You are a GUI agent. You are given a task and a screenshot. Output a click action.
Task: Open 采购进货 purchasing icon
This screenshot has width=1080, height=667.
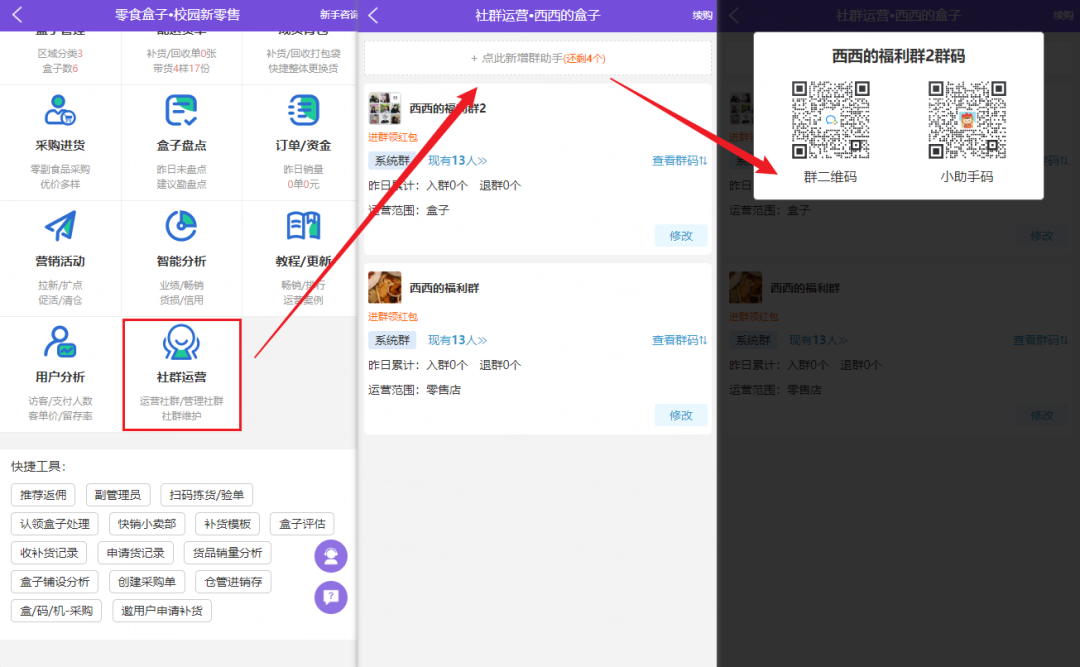[x=60, y=110]
